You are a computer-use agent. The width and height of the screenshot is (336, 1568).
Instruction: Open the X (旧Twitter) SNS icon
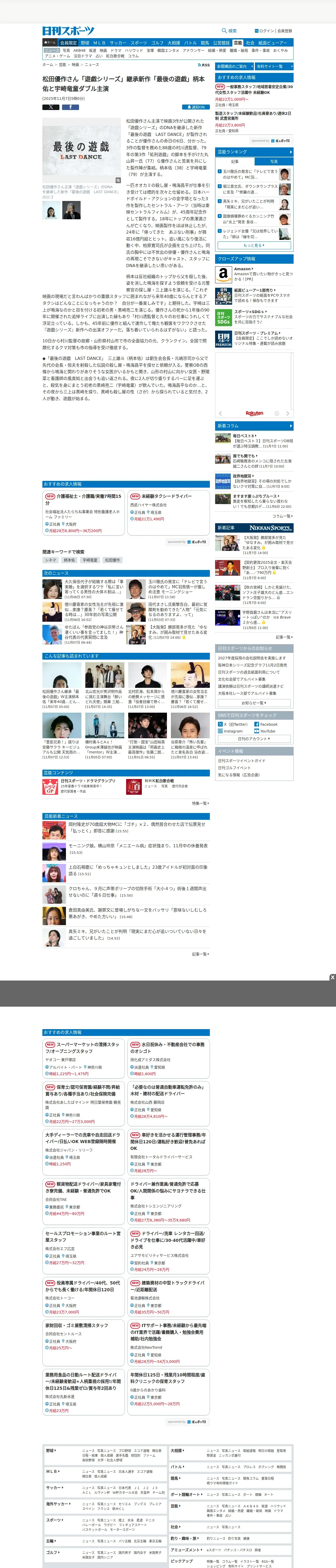coord(220,724)
